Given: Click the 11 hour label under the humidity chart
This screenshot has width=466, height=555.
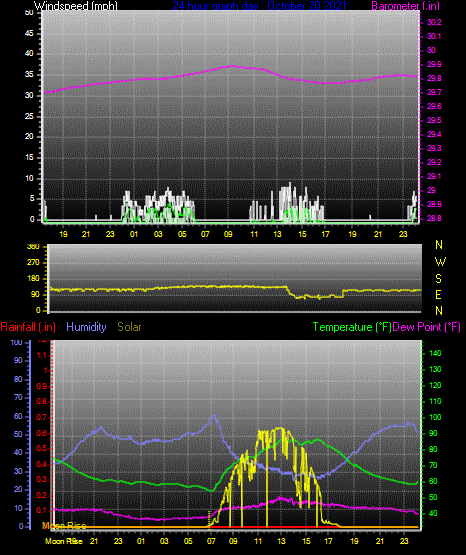Looking at the screenshot, I should [258, 541].
